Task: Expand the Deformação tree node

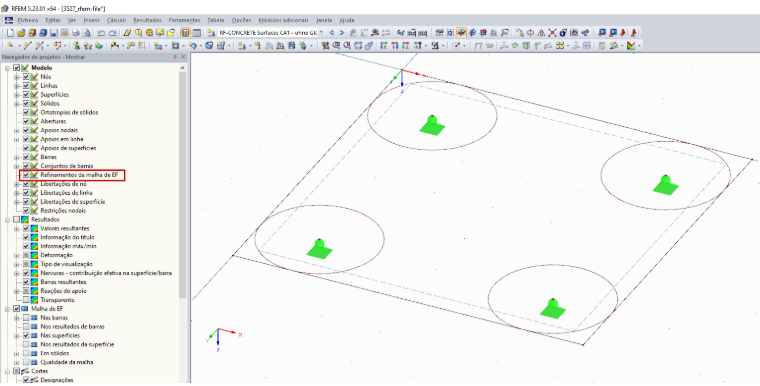Action: tap(16, 255)
